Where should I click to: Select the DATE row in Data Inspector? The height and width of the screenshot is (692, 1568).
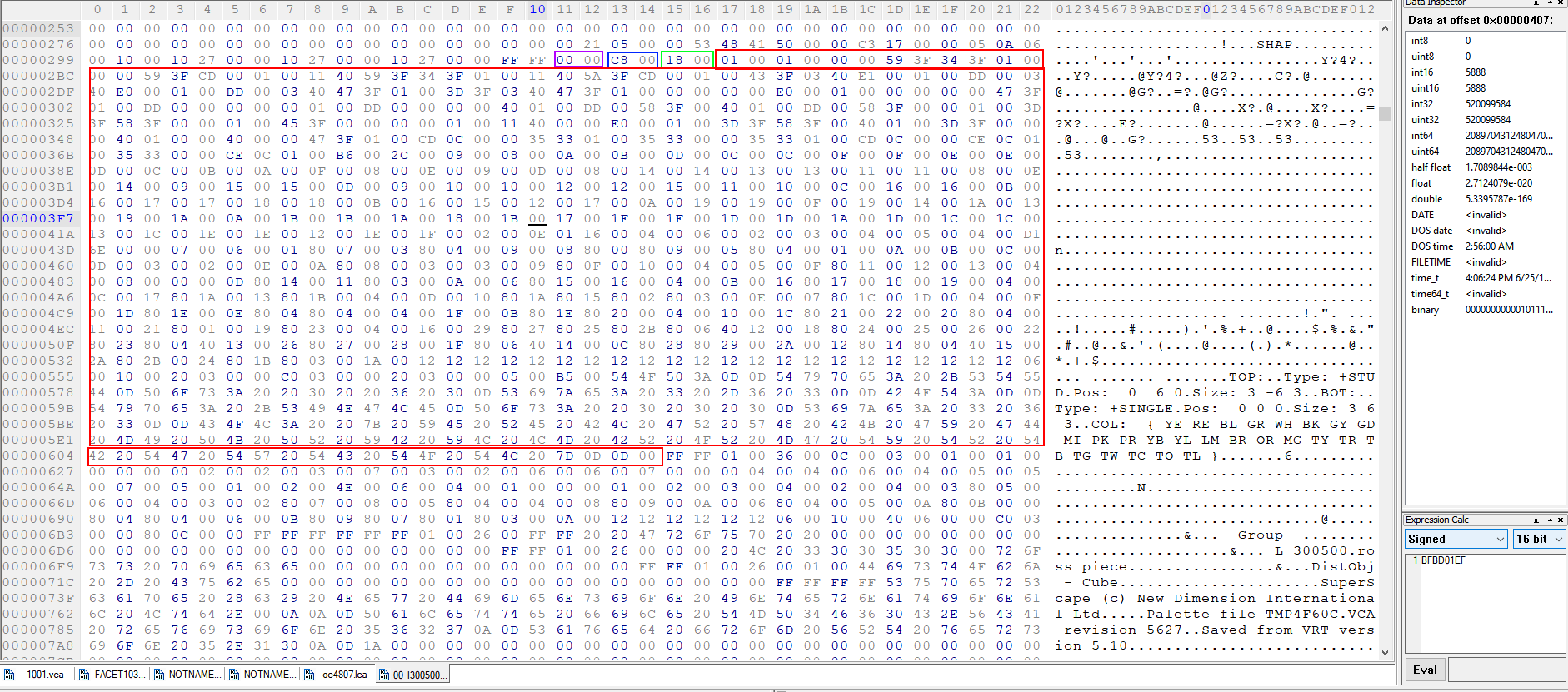1486,215
